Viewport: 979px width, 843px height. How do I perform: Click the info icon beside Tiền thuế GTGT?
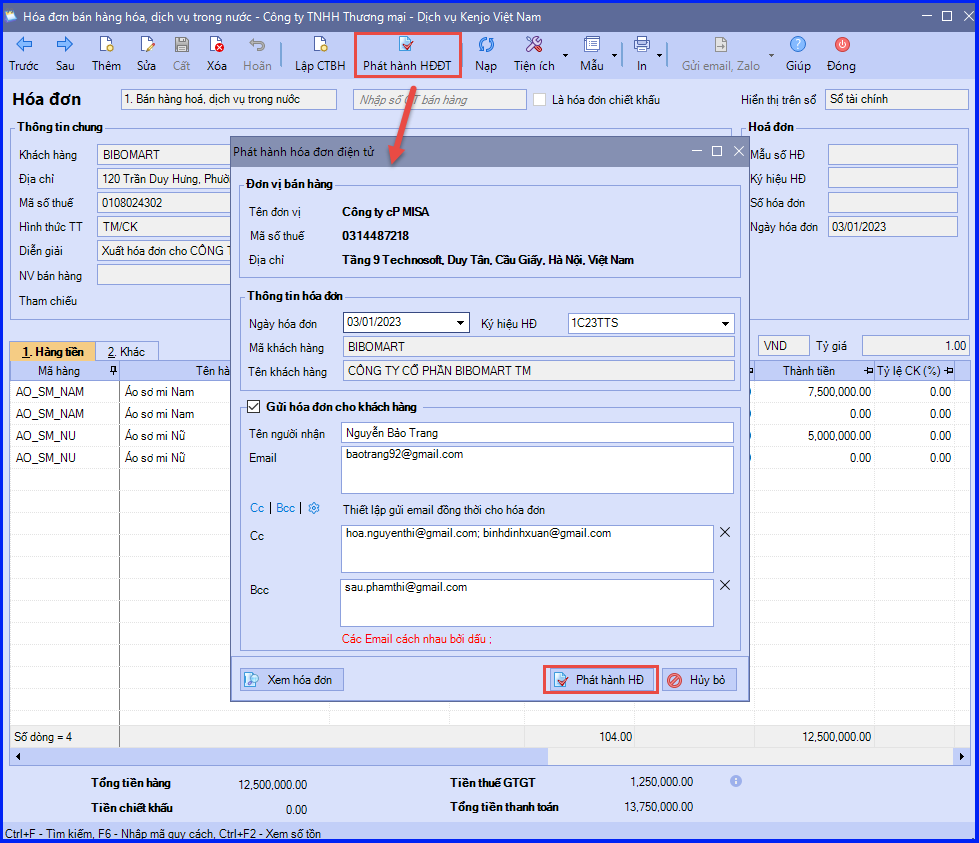pyautogui.click(x=736, y=781)
